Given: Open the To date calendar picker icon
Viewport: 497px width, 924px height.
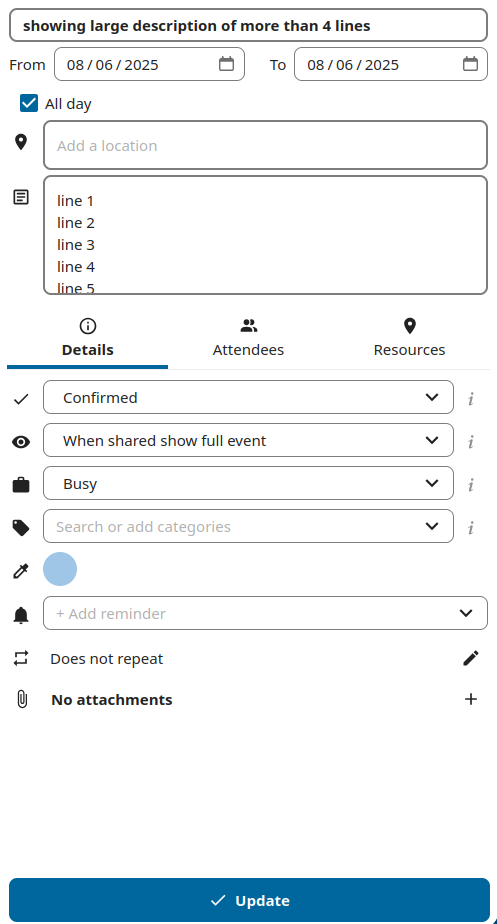Looking at the screenshot, I should (470, 64).
